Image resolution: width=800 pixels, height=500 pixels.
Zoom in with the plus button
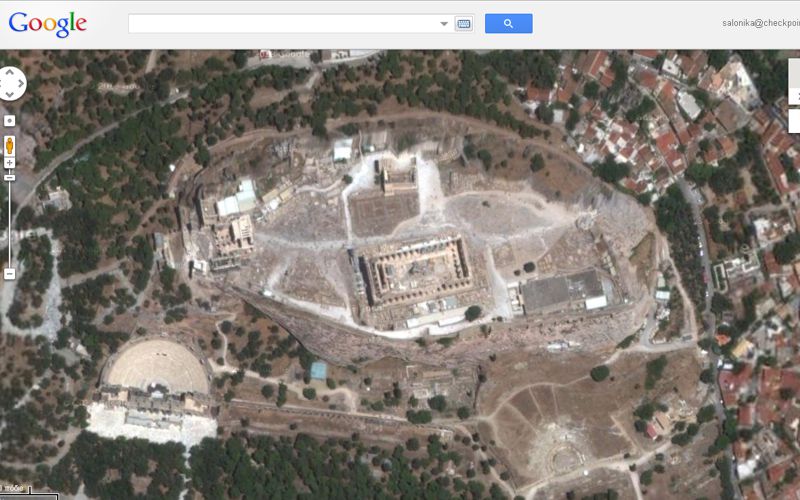10,163
